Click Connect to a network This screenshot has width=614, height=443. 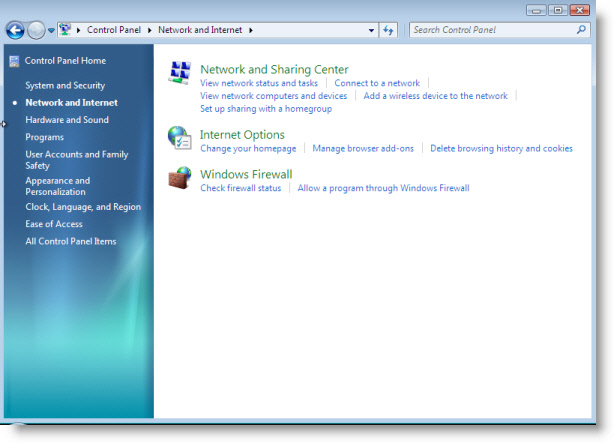377,83
